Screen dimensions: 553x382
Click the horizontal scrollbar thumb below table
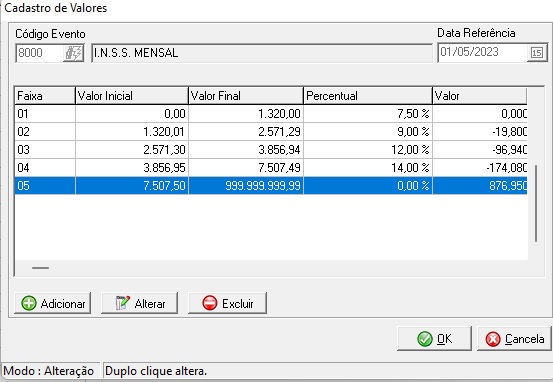pos(40,268)
